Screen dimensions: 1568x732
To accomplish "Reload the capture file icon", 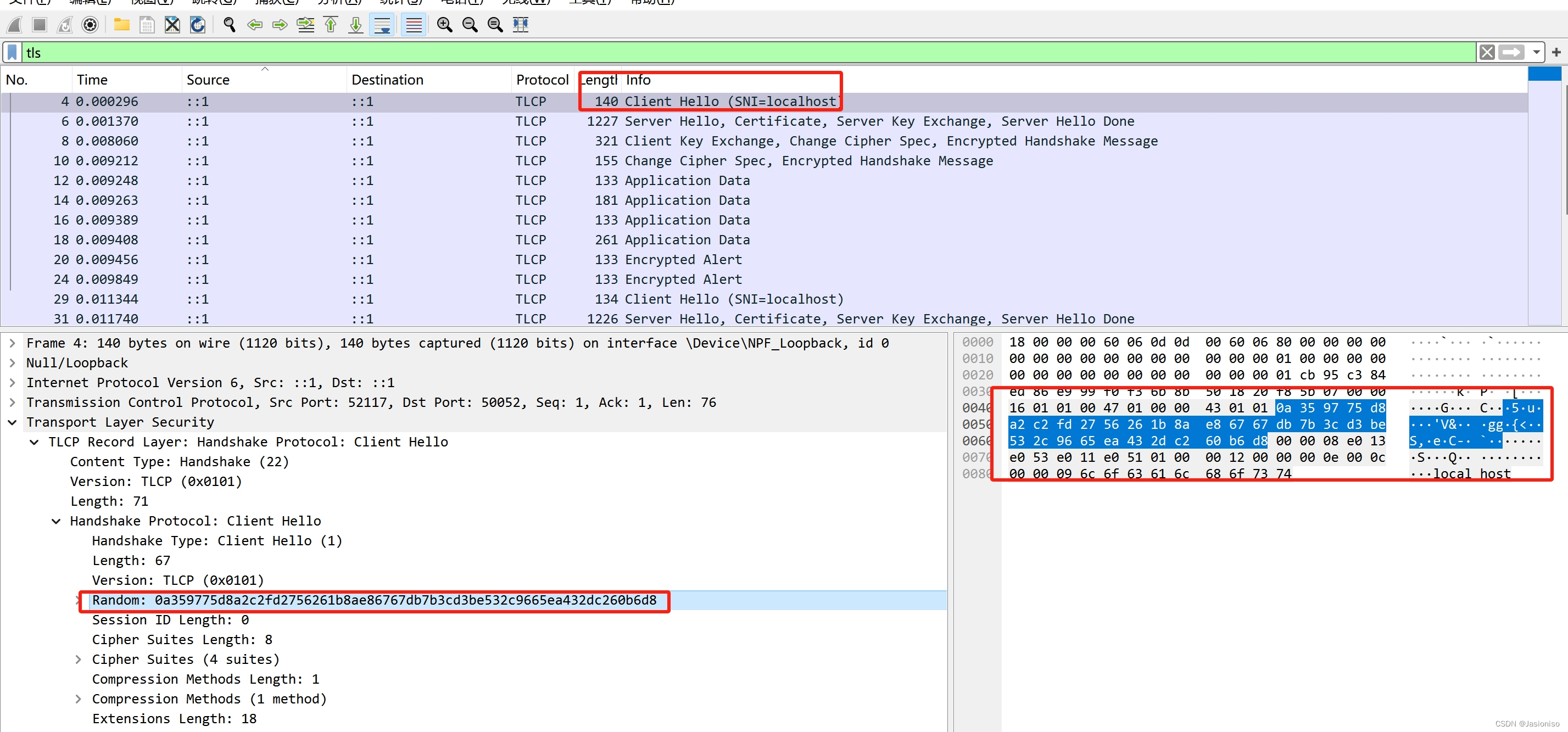I will tap(198, 25).
